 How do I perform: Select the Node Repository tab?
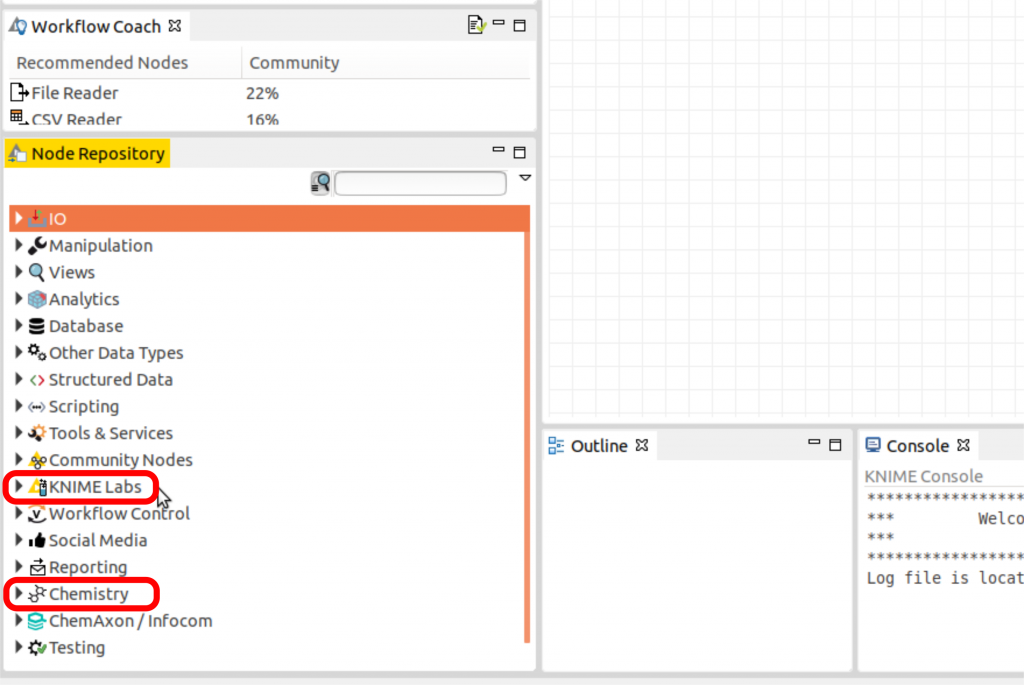88,153
